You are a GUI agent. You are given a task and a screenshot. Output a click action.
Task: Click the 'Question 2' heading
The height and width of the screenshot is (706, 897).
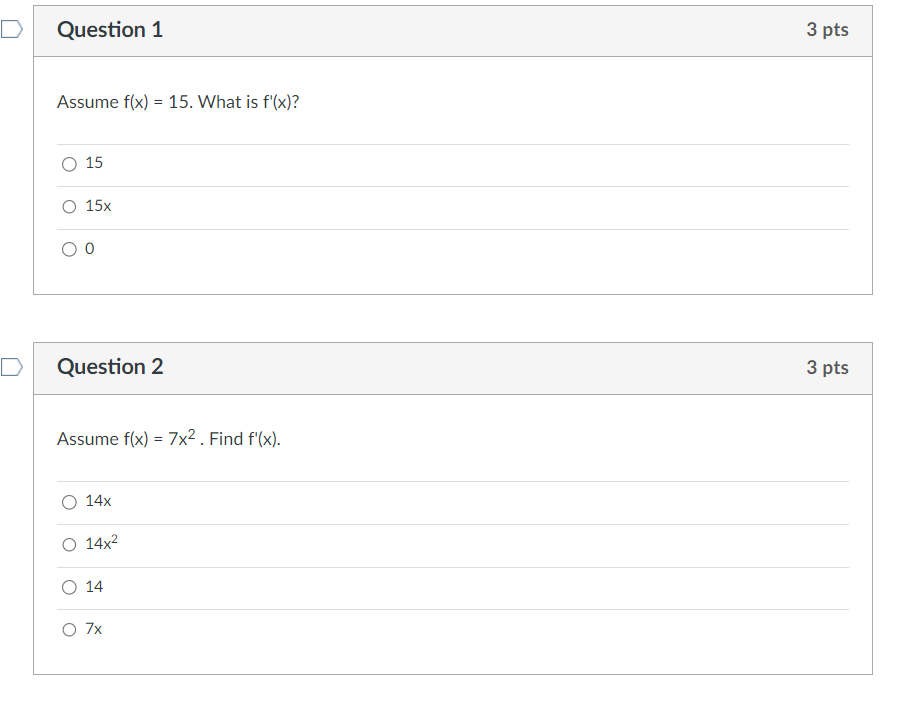coord(110,367)
